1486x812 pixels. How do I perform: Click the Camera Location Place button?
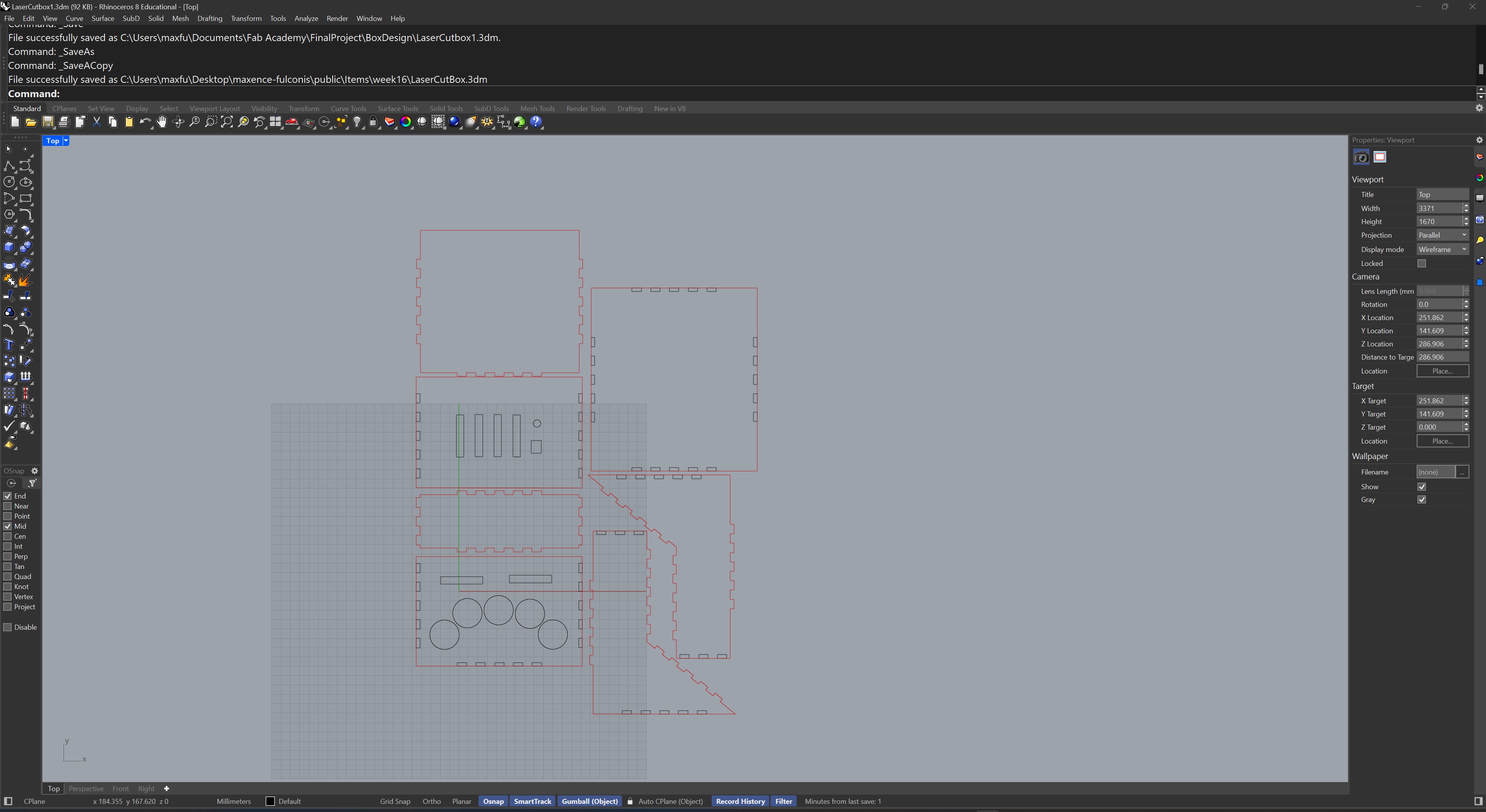click(x=1442, y=371)
